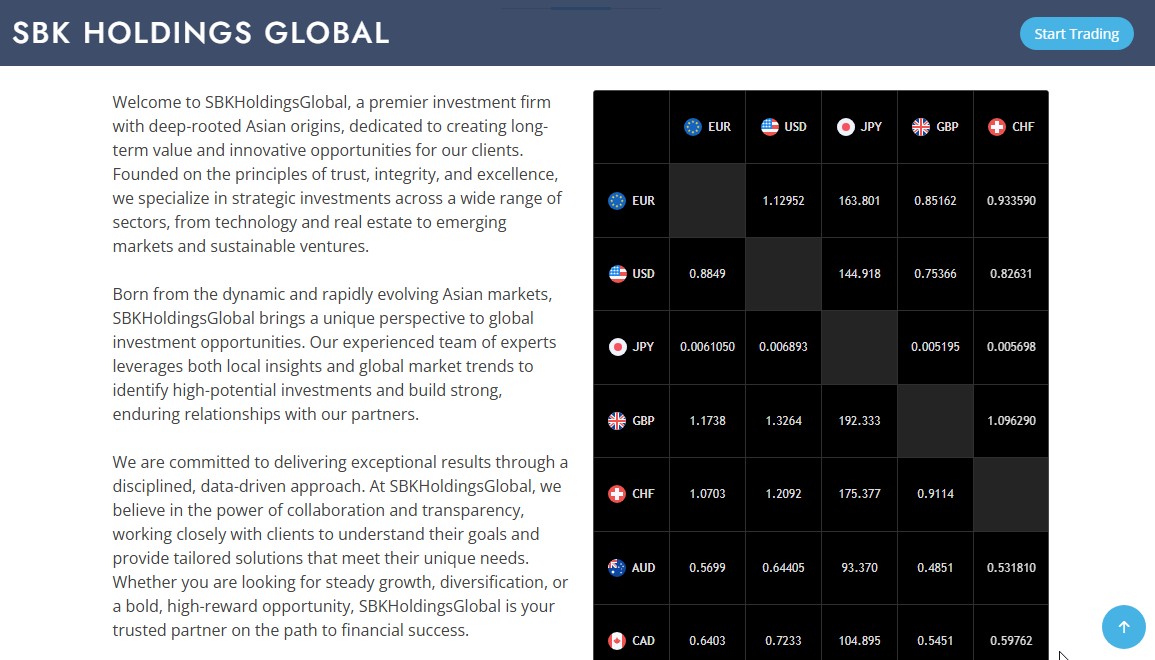Select the AUD to JPY rate 93.370
Viewport: 1155px width, 660px height.
click(859, 568)
